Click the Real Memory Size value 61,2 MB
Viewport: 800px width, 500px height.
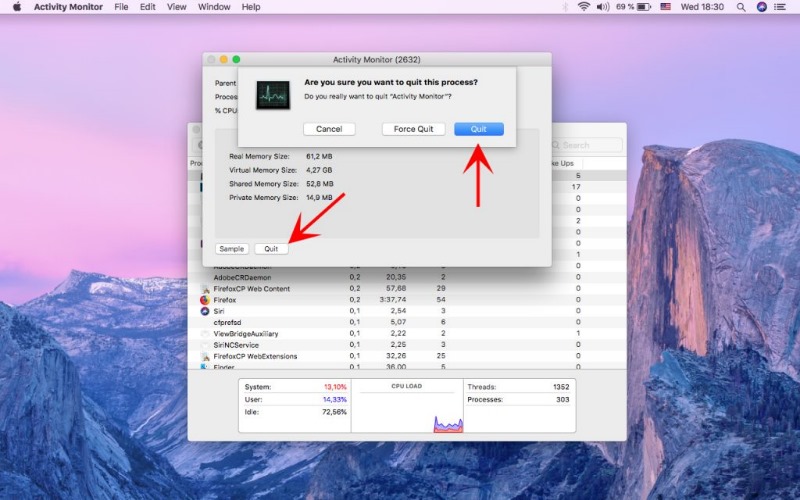click(x=319, y=156)
